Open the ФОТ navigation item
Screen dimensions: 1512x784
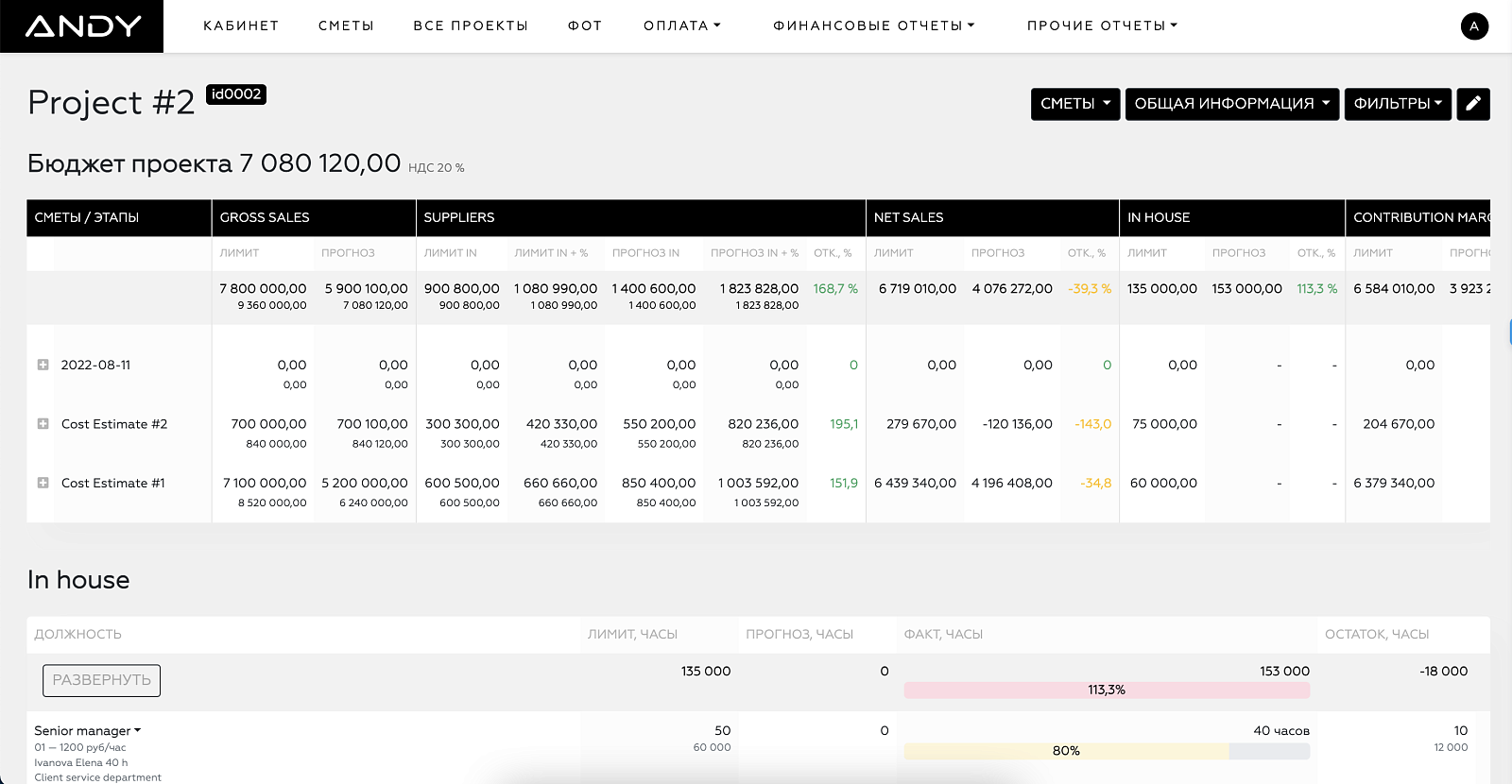585,26
